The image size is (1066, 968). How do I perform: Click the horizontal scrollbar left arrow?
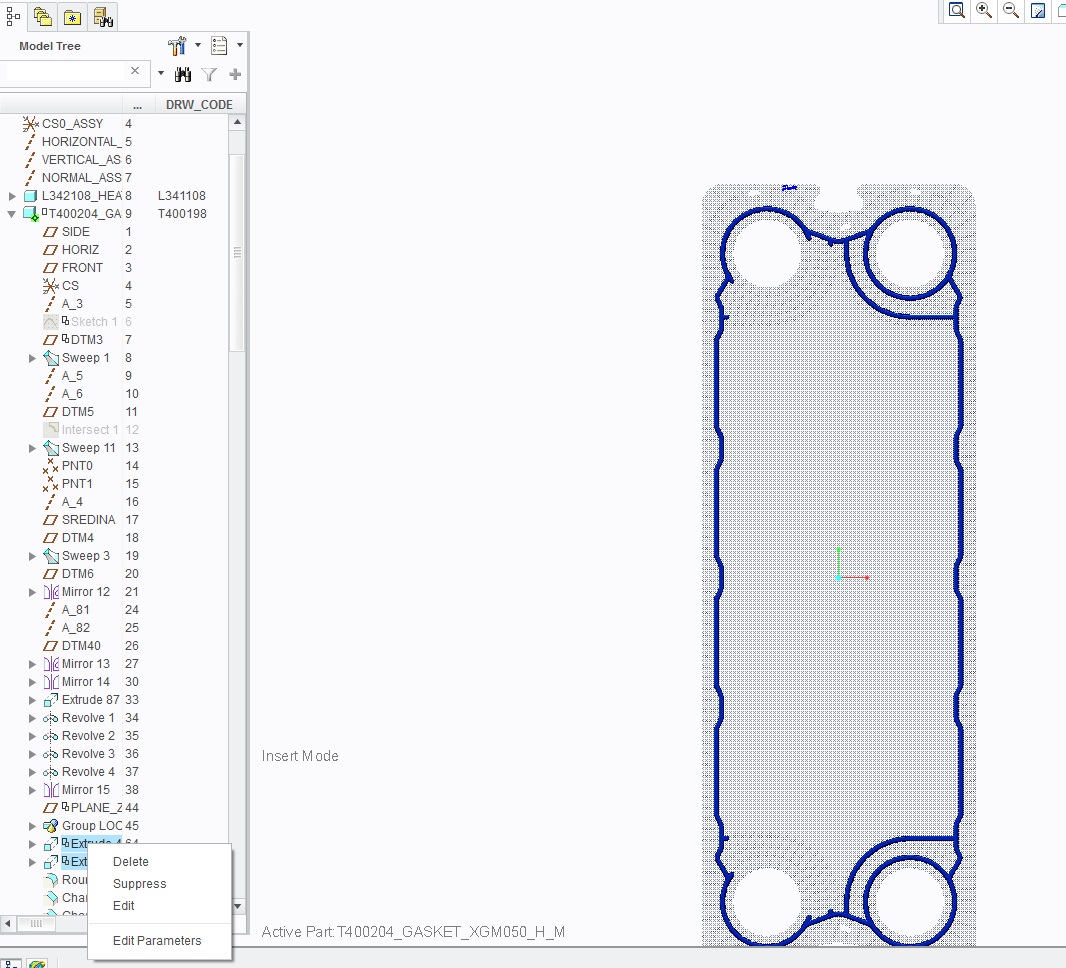(7, 923)
